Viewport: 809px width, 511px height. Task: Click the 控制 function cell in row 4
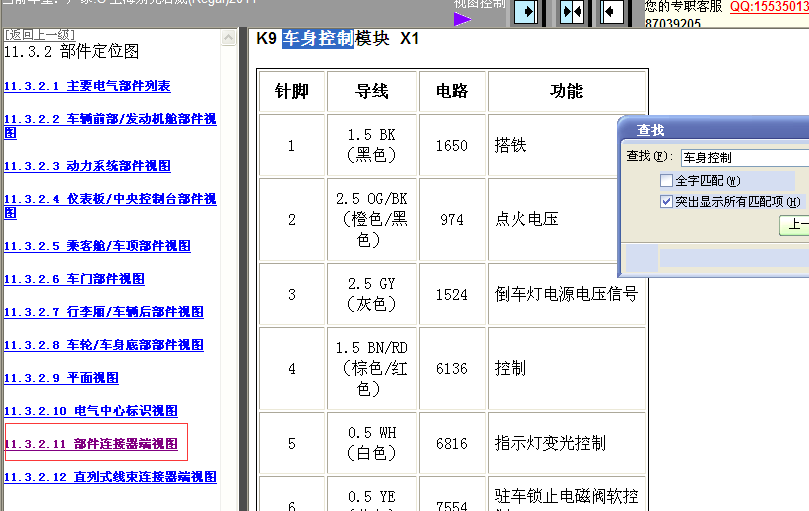point(567,369)
